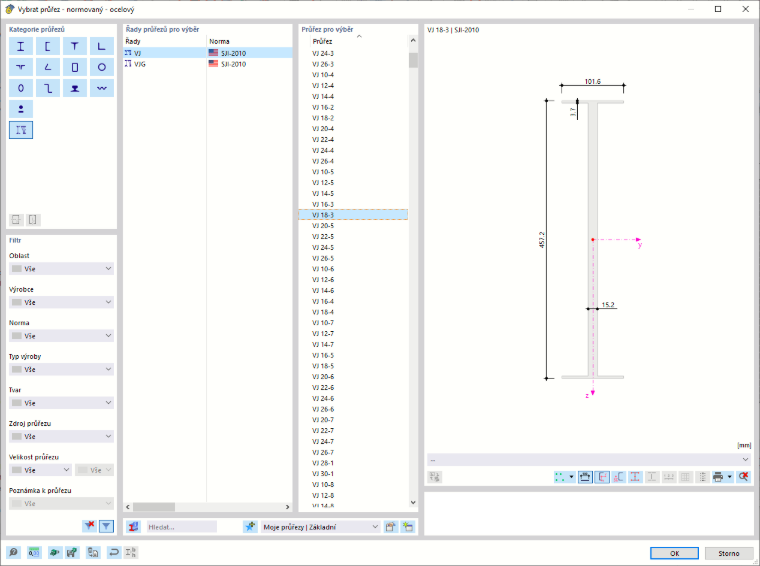
Task: Select highlighted cross-section VJ 18-3
Action: tap(353, 215)
